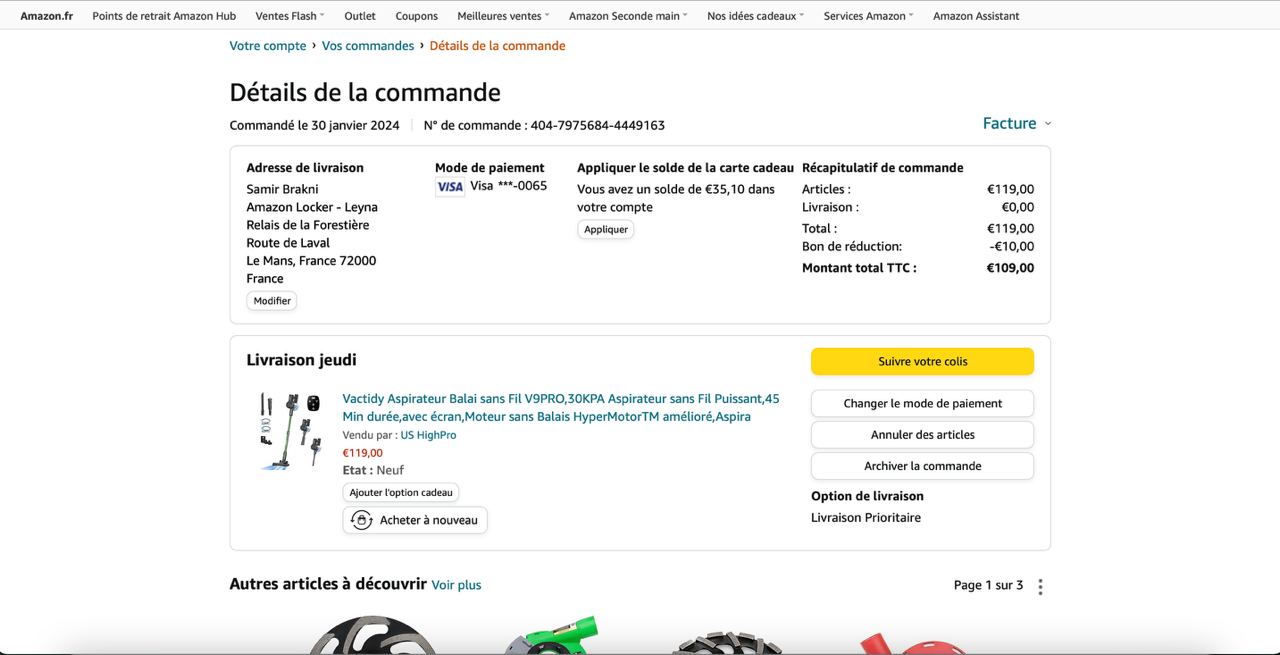The image size is (1280, 655).
Task: Expand Nos idées cadeaux menu
Action: click(x=755, y=16)
